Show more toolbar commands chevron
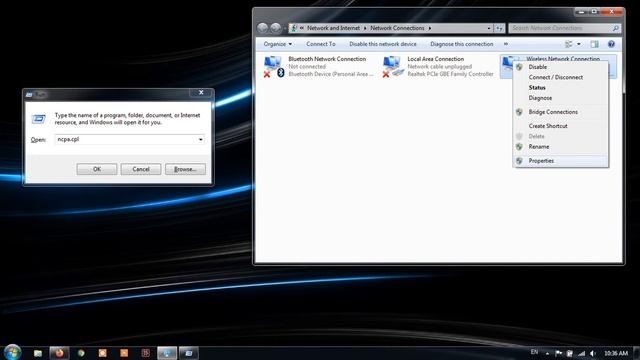Screen dimensions: 640x360 pyautogui.click(x=506, y=44)
